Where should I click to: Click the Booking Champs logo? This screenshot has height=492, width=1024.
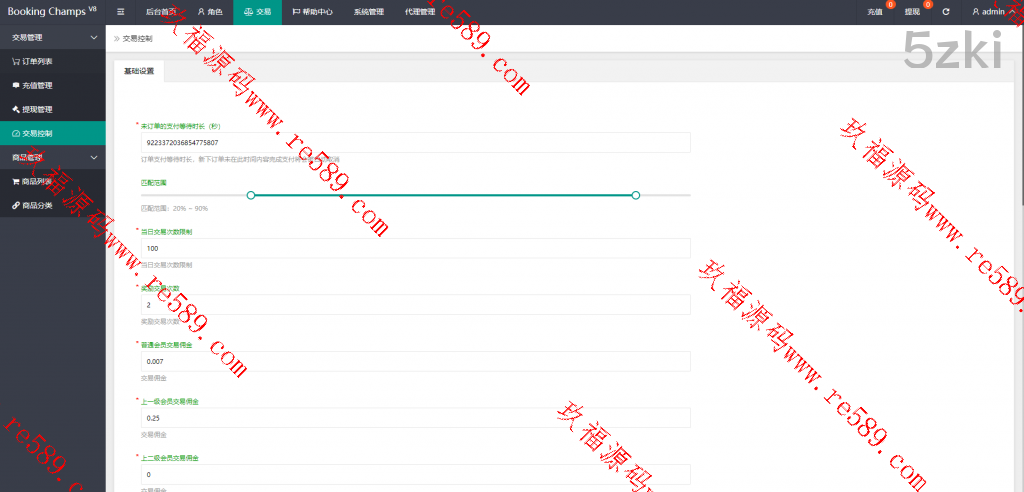click(52, 12)
